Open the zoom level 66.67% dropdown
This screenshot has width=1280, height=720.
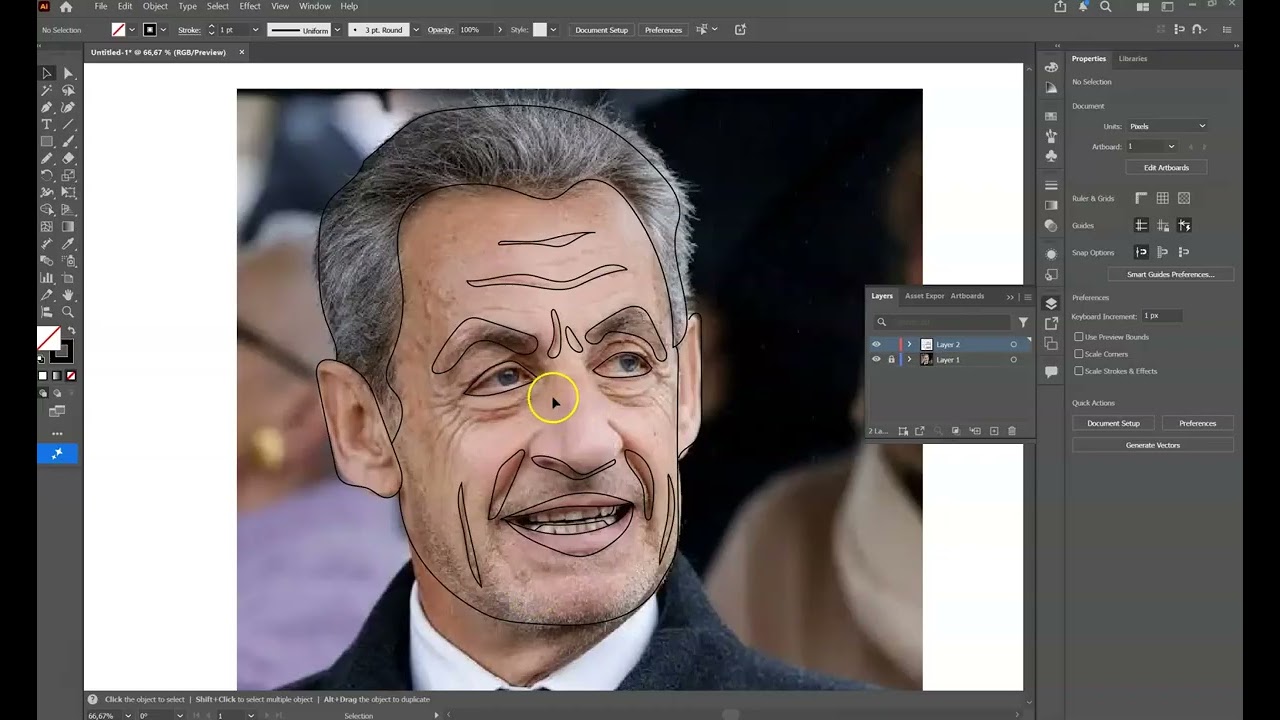click(x=128, y=715)
